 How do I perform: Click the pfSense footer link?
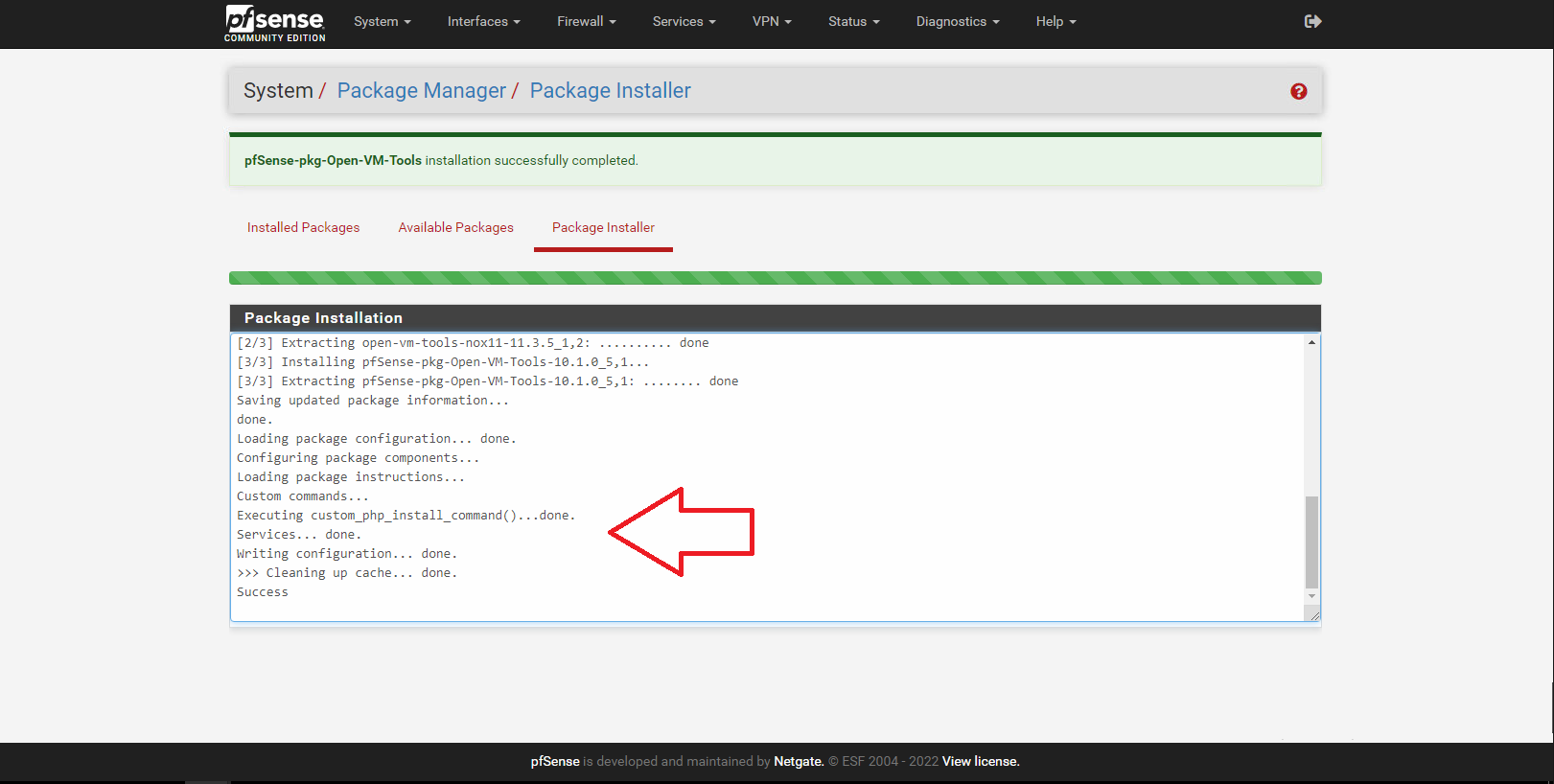pyautogui.click(x=555, y=761)
